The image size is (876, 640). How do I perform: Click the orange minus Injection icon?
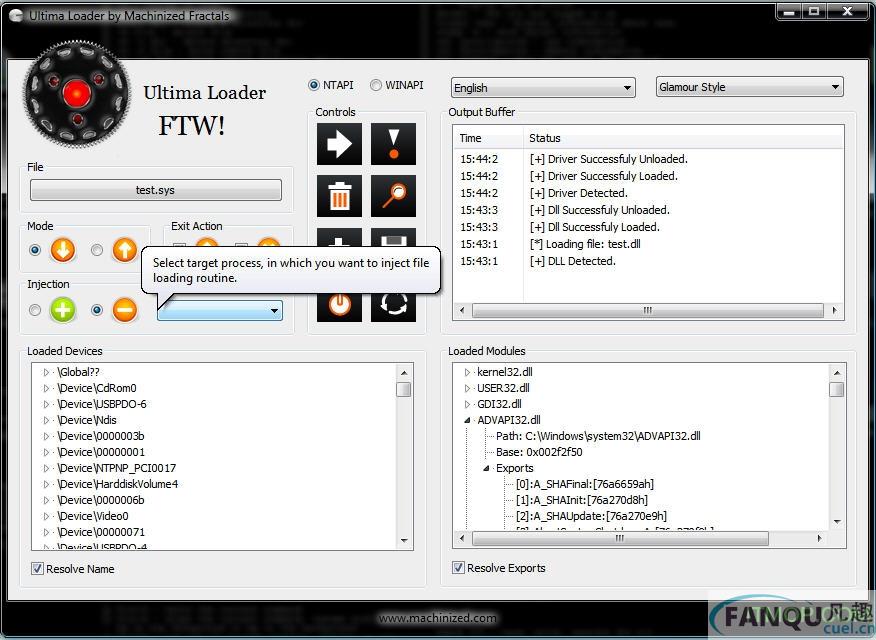(x=125, y=310)
